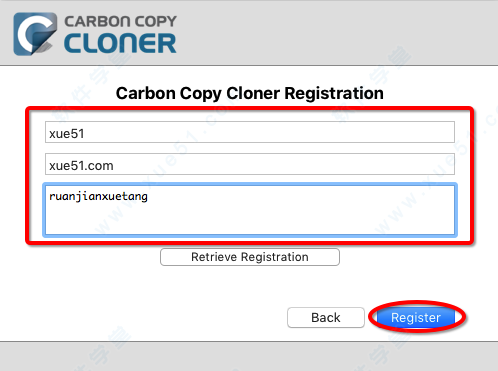Click the Register button
498x371 pixels.
click(416, 317)
